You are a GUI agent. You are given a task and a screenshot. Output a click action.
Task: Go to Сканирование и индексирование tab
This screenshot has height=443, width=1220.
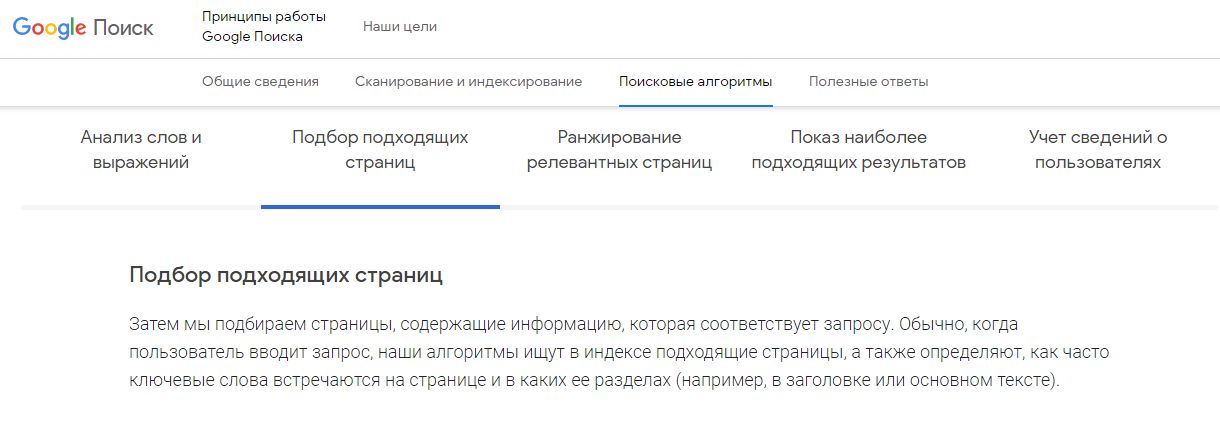(468, 82)
